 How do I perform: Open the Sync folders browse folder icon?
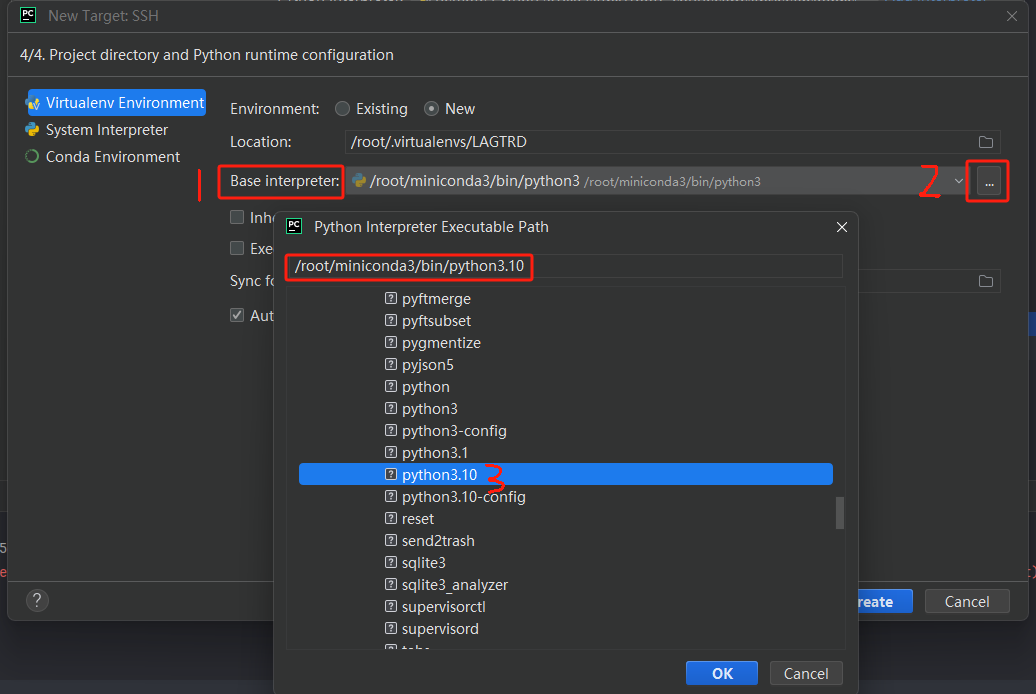[x=986, y=282]
